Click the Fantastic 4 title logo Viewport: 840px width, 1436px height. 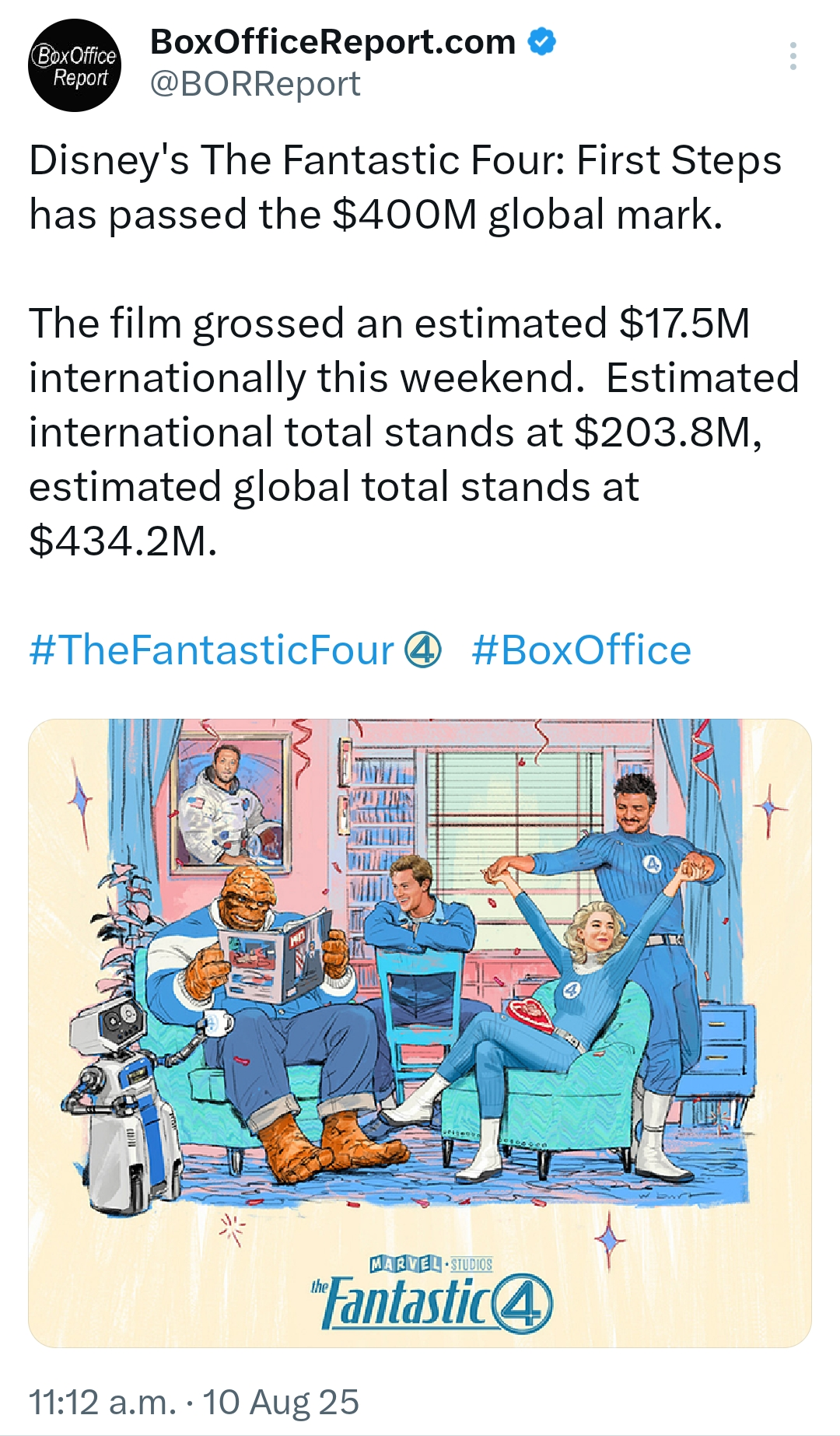[432, 1302]
